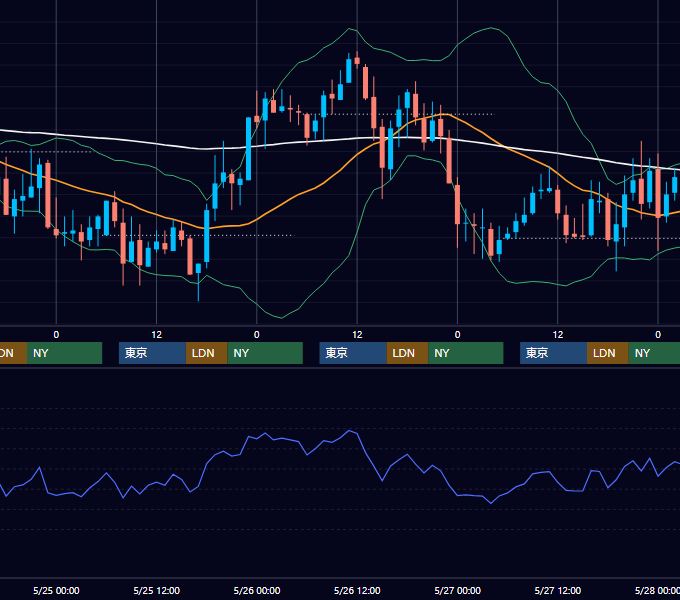Select the LDN session block after 5/26 東京
Image resolution: width=680 pixels, height=600 pixels.
407,353
